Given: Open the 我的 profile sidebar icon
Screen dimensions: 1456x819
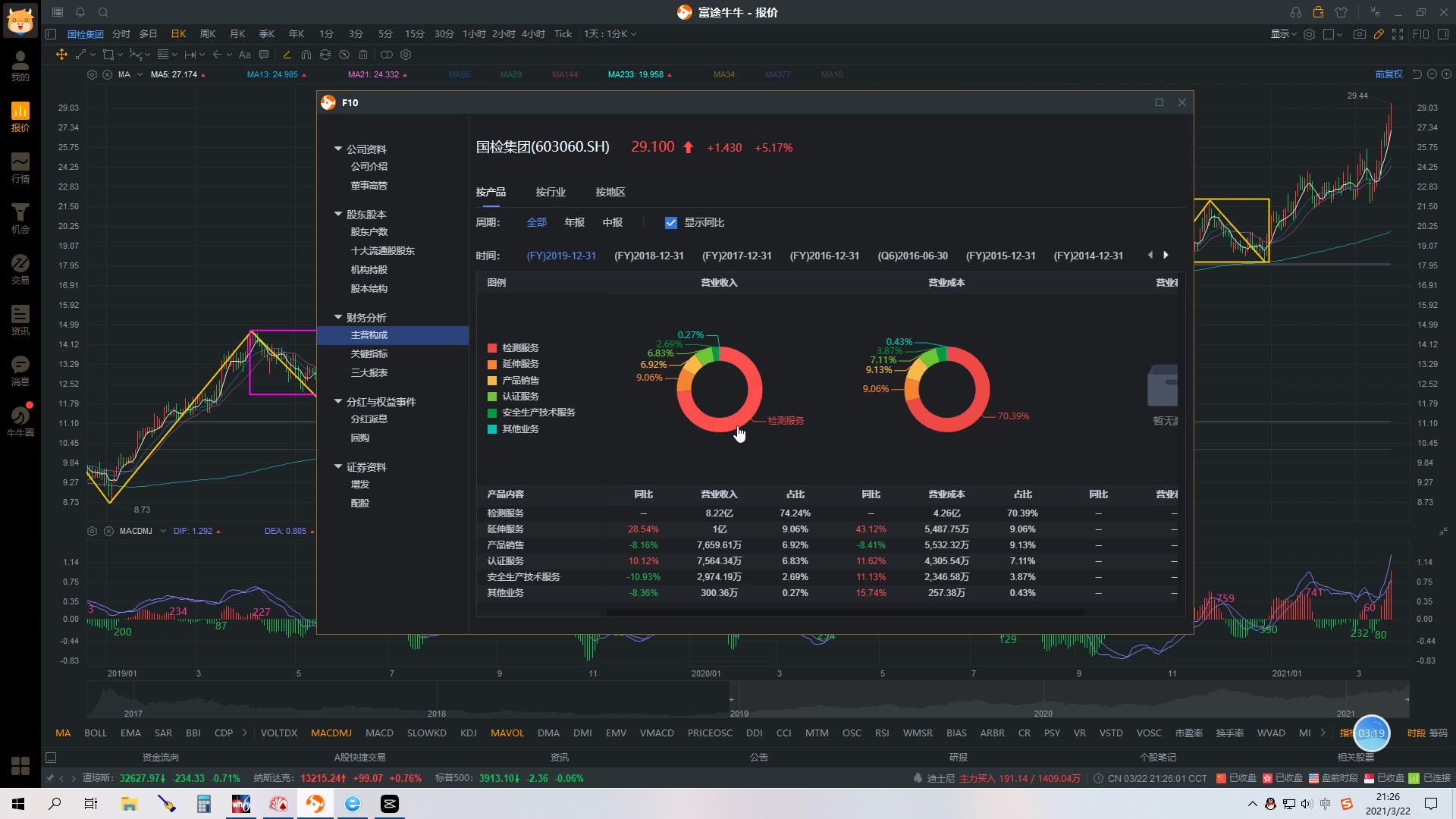Looking at the screenshot, I should coord(20,67).
